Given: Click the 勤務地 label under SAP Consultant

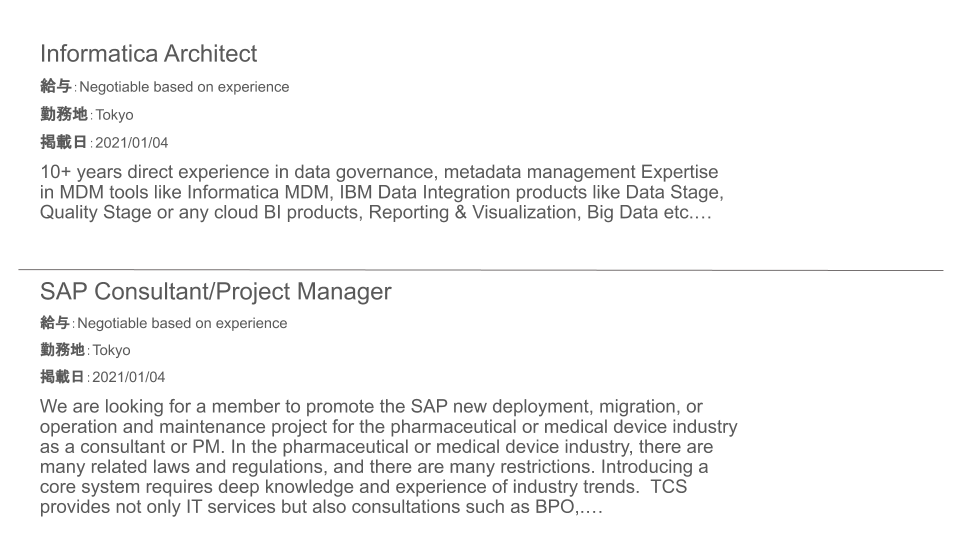Looking at the screenshot, I should [62, 350].
